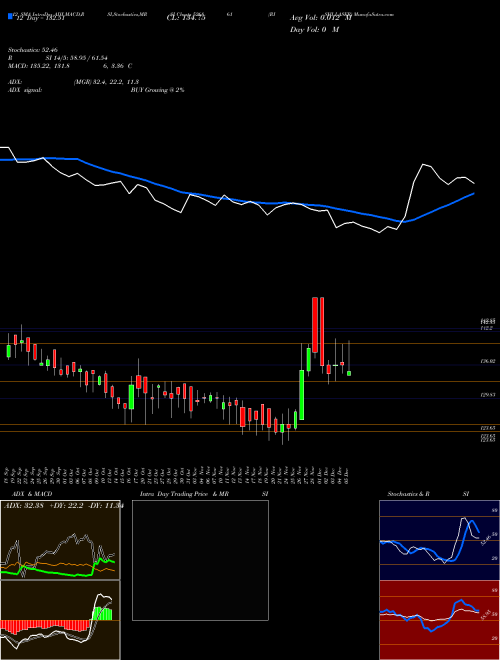Select the 'Stochastics: 52.46' value
Viewport: 500px width, 660px height.
32,50
